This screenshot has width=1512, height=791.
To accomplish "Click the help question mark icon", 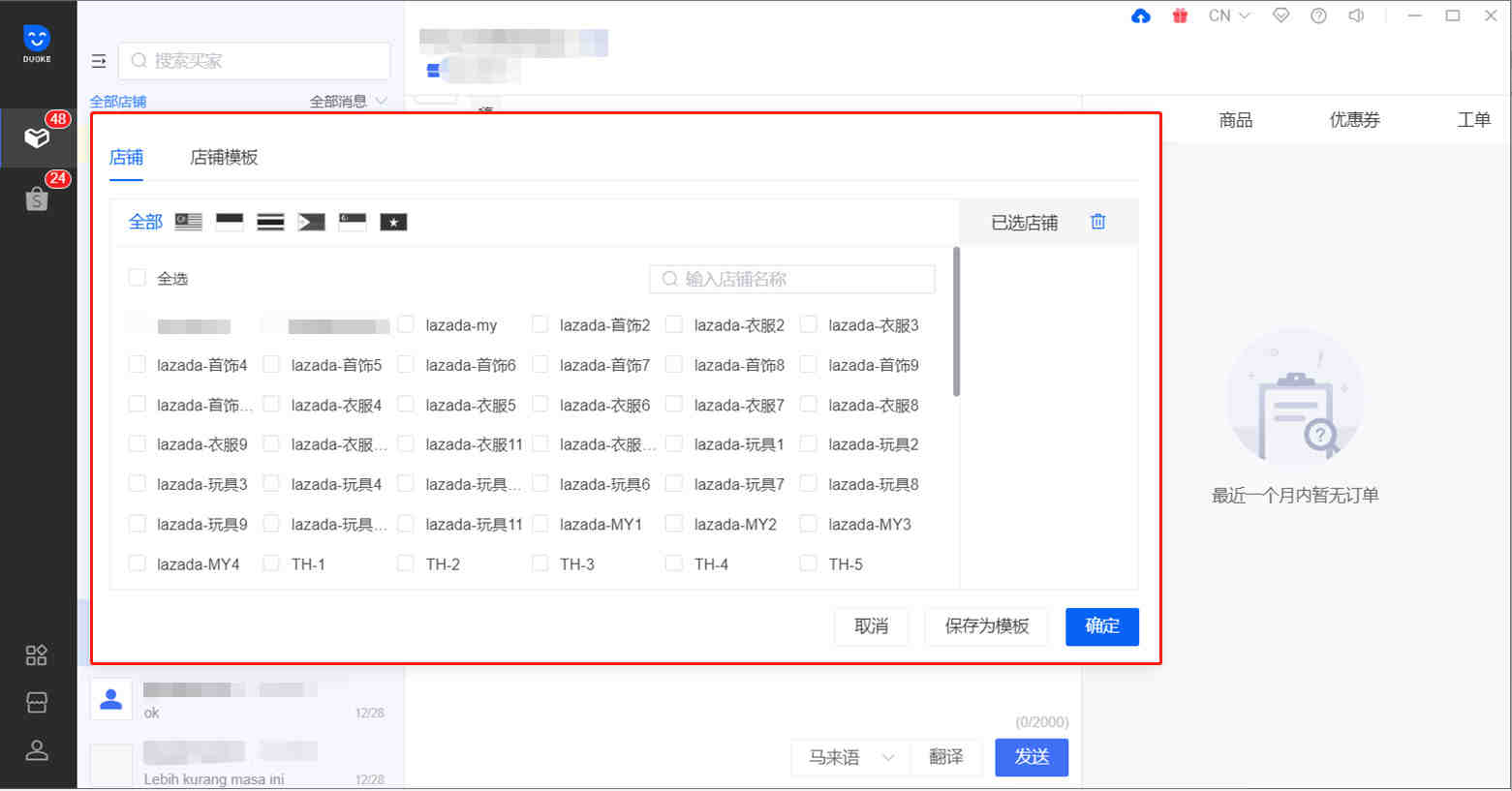I will [1318, 16].
